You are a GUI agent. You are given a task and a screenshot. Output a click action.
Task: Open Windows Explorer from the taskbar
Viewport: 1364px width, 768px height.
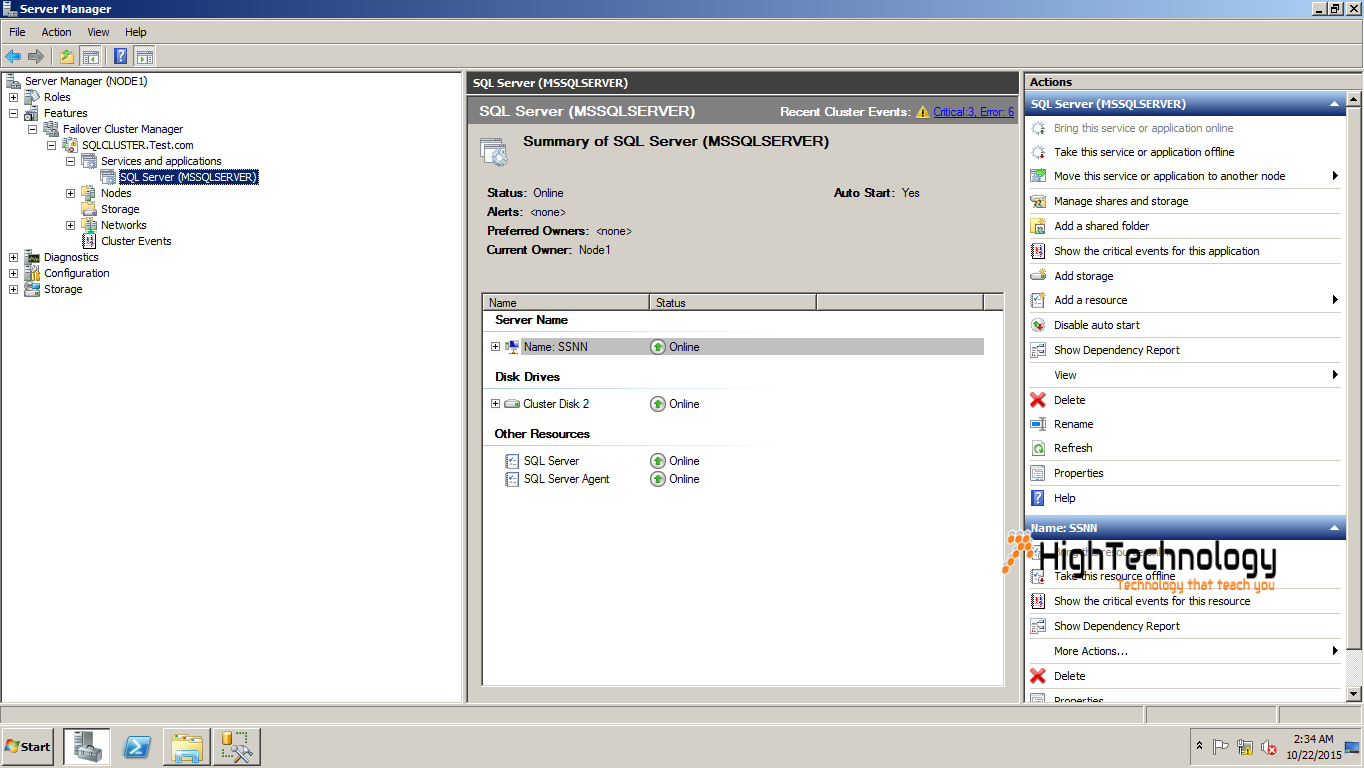click(x=187, y=747)
